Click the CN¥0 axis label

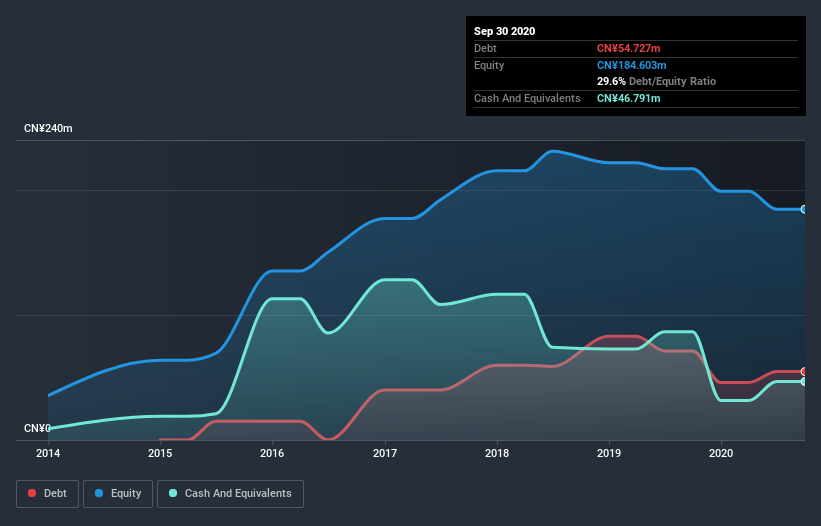[38, 428]
